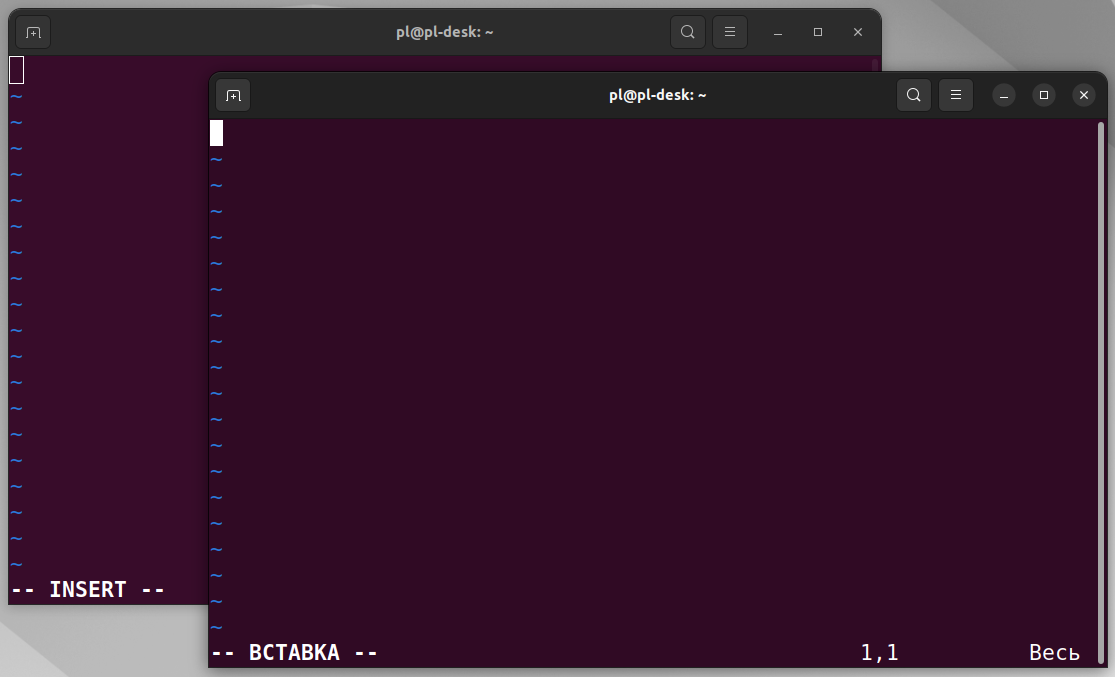
Task: Minimize the front terminal window
Action: 1004,95
